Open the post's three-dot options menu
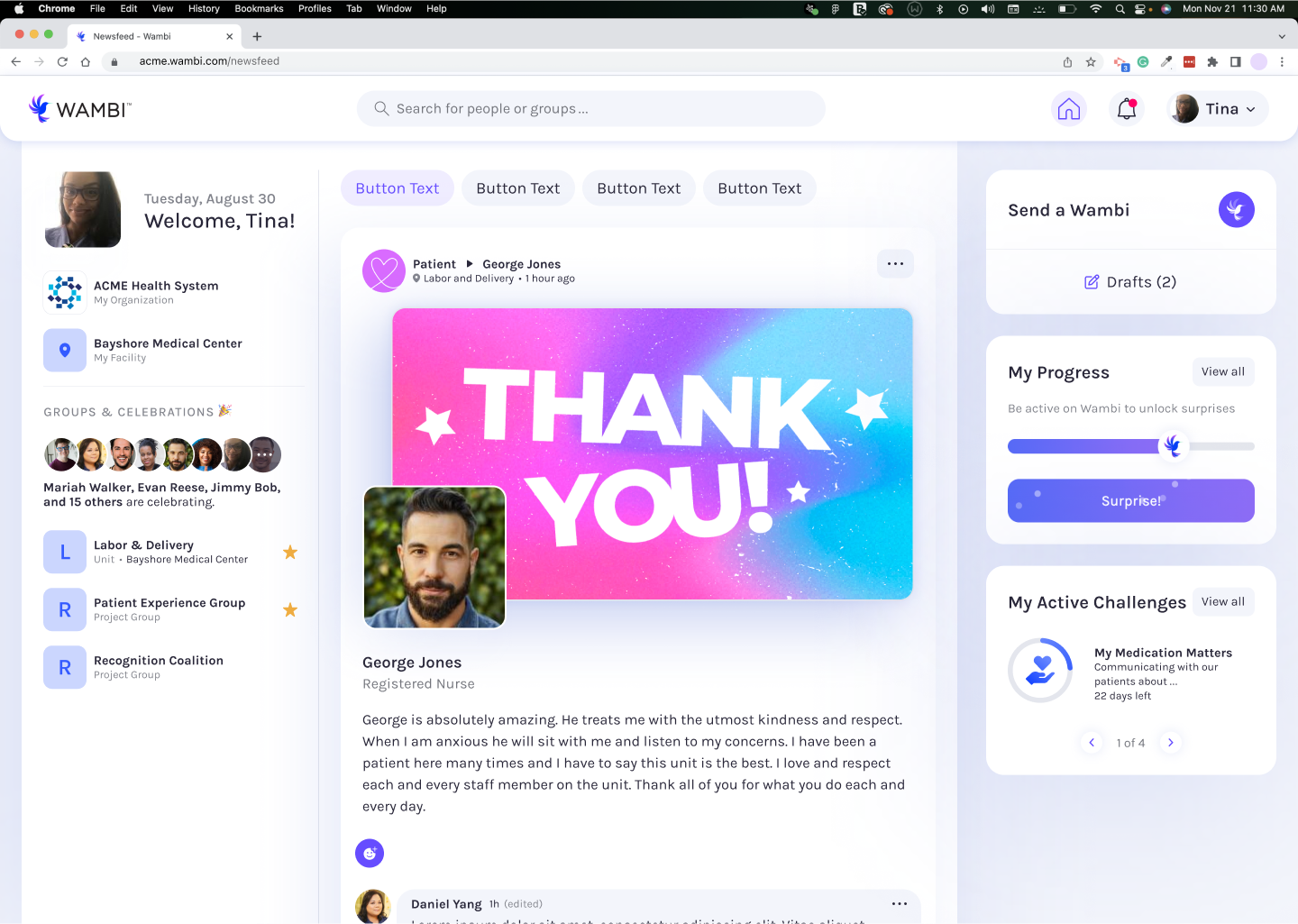This screenshot has width=1298, height=924. (x=895, y=264)
